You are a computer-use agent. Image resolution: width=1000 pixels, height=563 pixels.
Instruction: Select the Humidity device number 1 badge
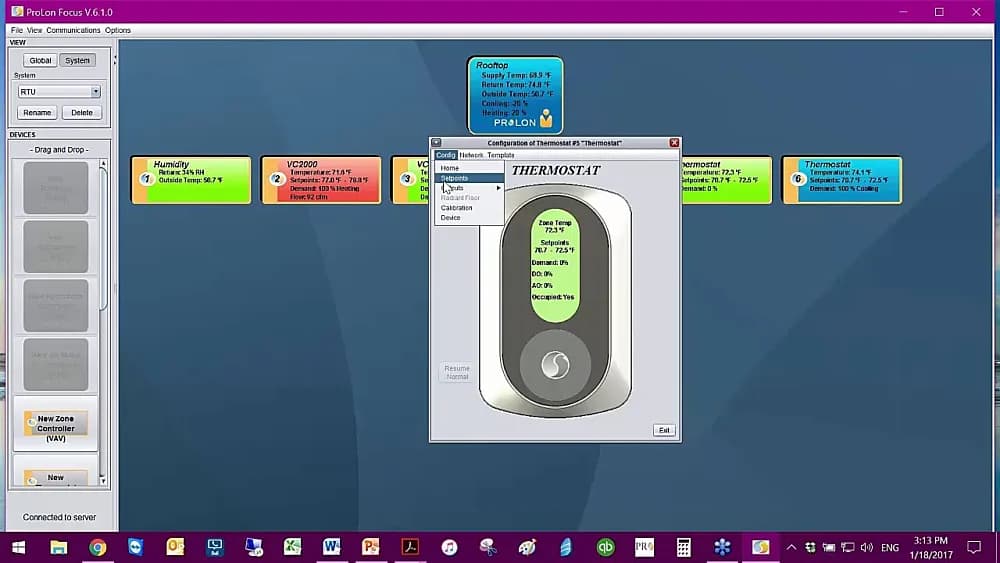pos(147,179)
